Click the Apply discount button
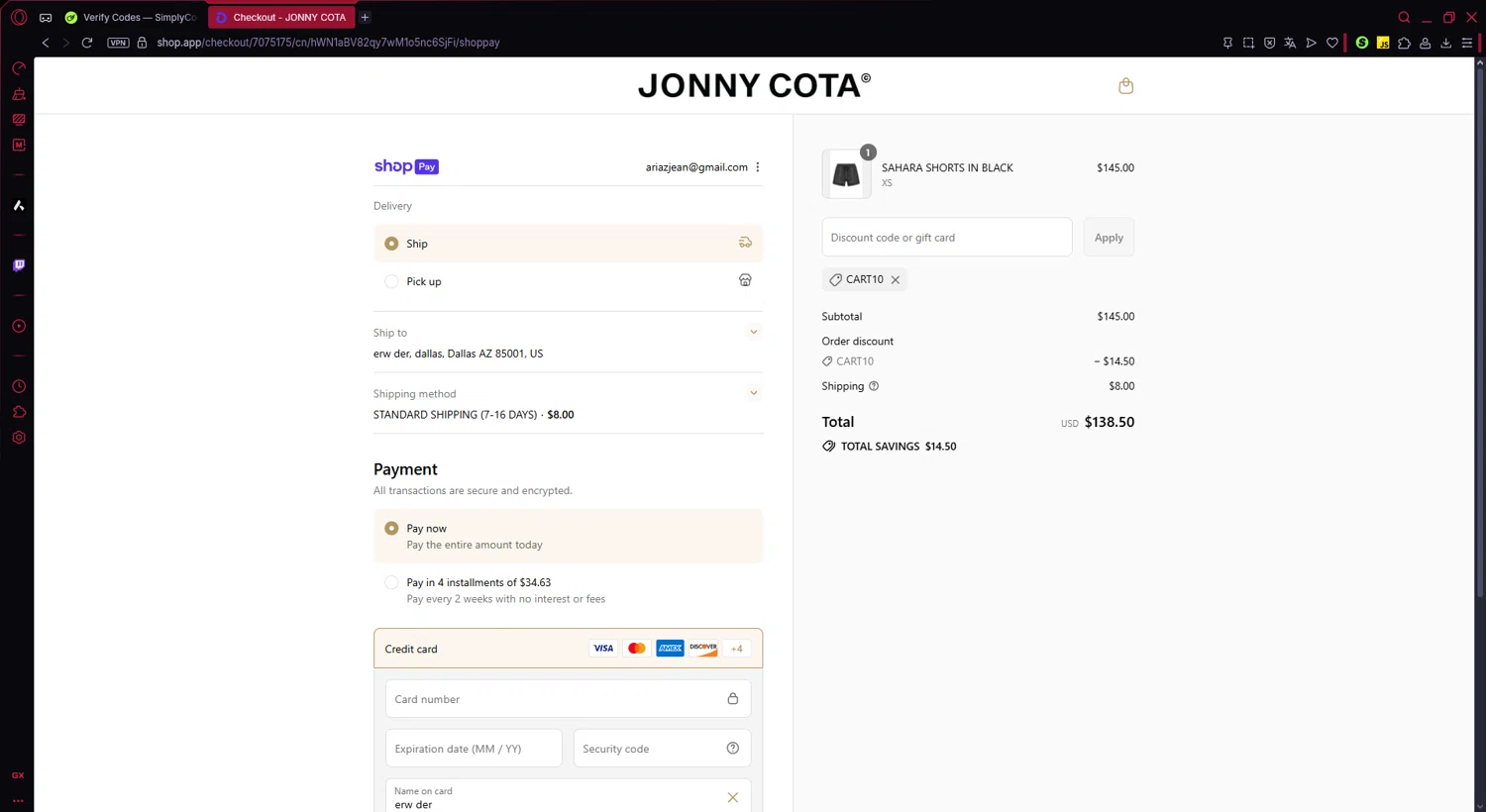Screen dimensions: 1486x812 (1109, 238)
